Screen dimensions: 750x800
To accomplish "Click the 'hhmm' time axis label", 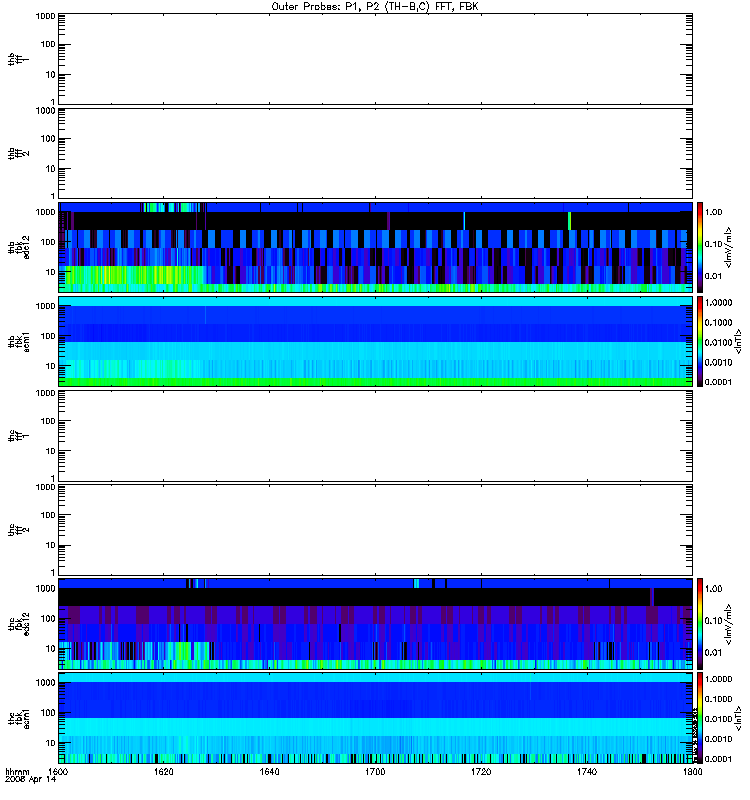I will (18, 771).
